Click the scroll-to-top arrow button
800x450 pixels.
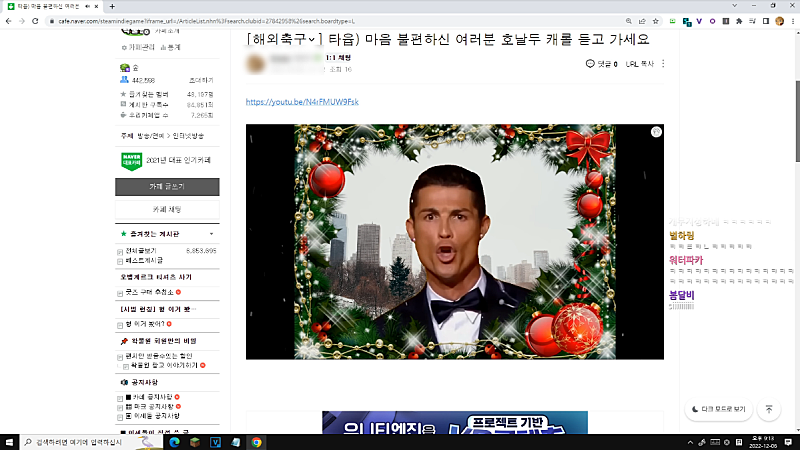(769, 409)
